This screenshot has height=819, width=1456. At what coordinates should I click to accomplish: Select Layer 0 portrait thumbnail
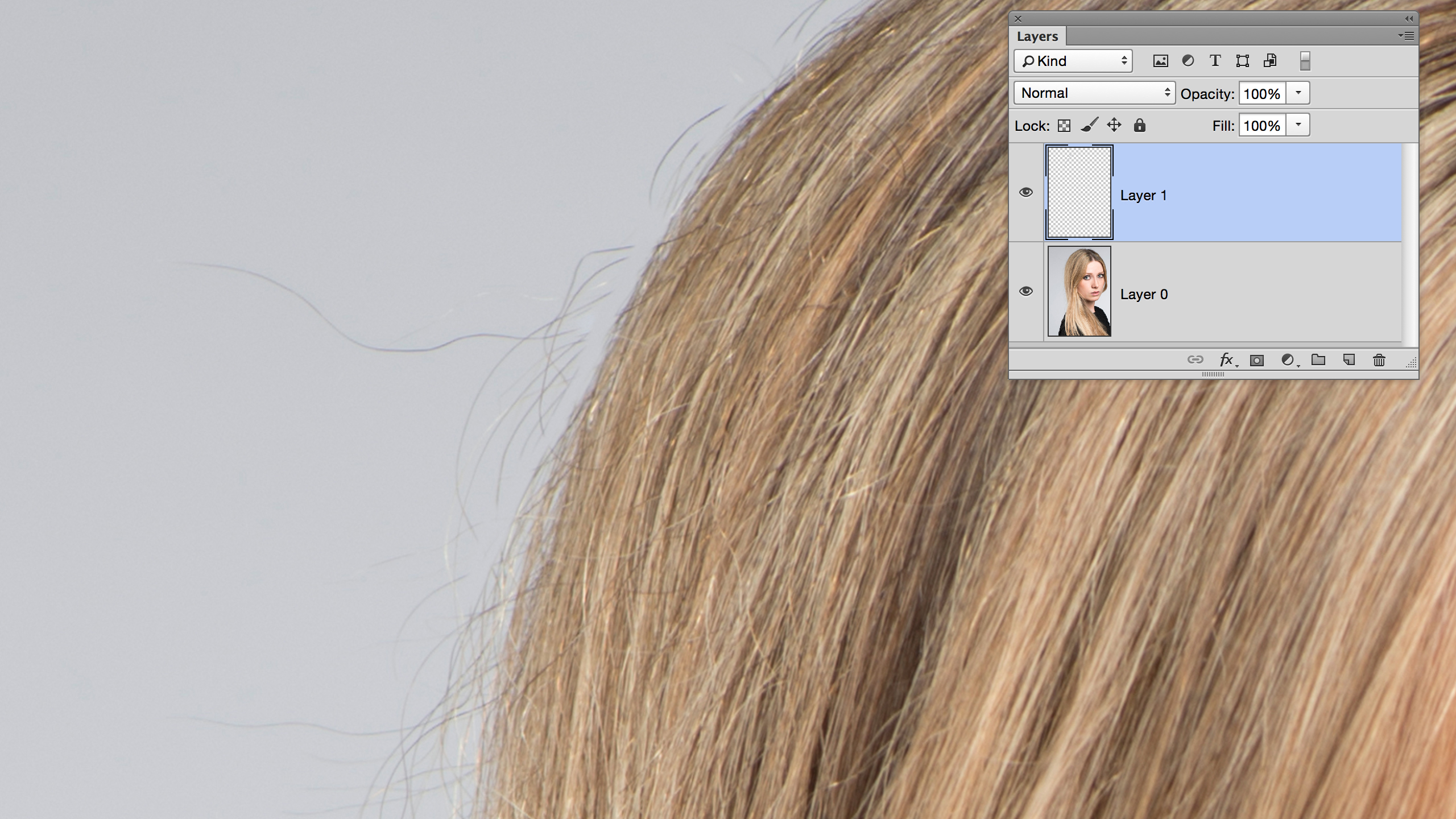point(1079,291)
